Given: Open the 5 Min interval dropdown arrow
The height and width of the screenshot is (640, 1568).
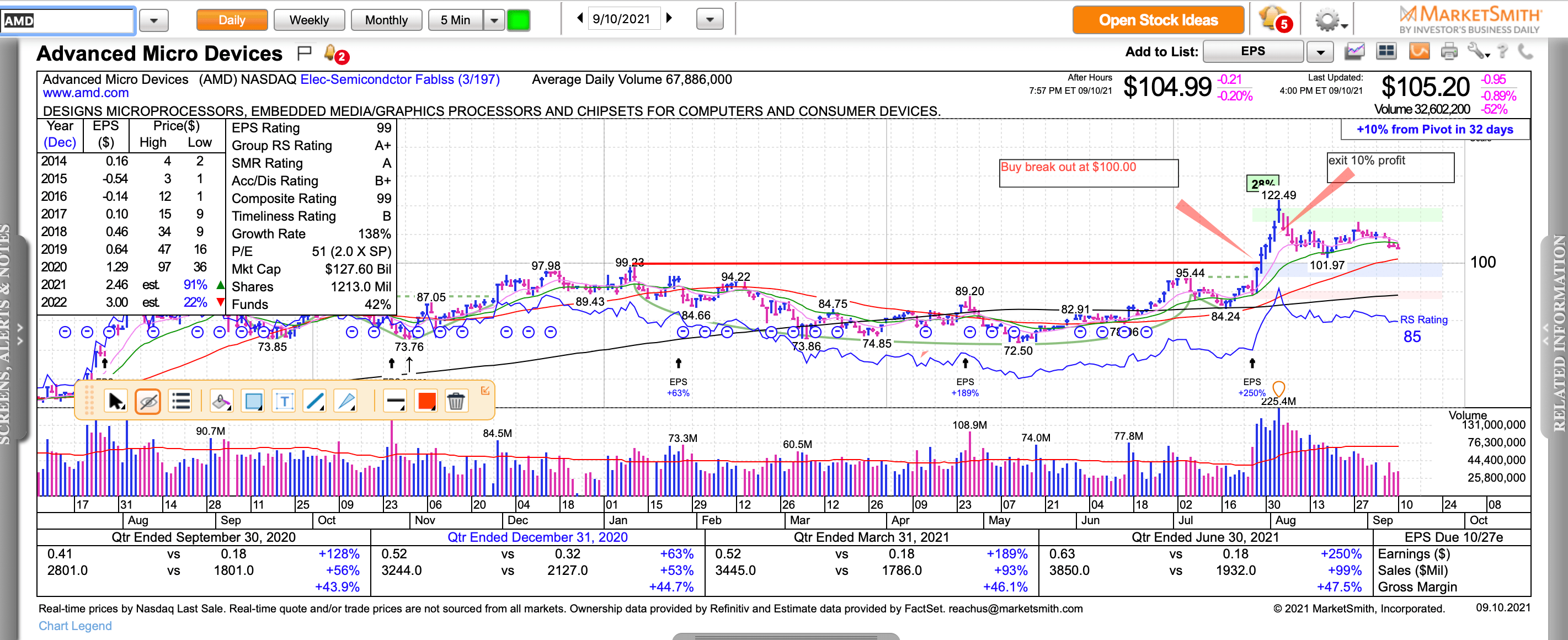Looking at the screenshot, I should click(494, 20).
